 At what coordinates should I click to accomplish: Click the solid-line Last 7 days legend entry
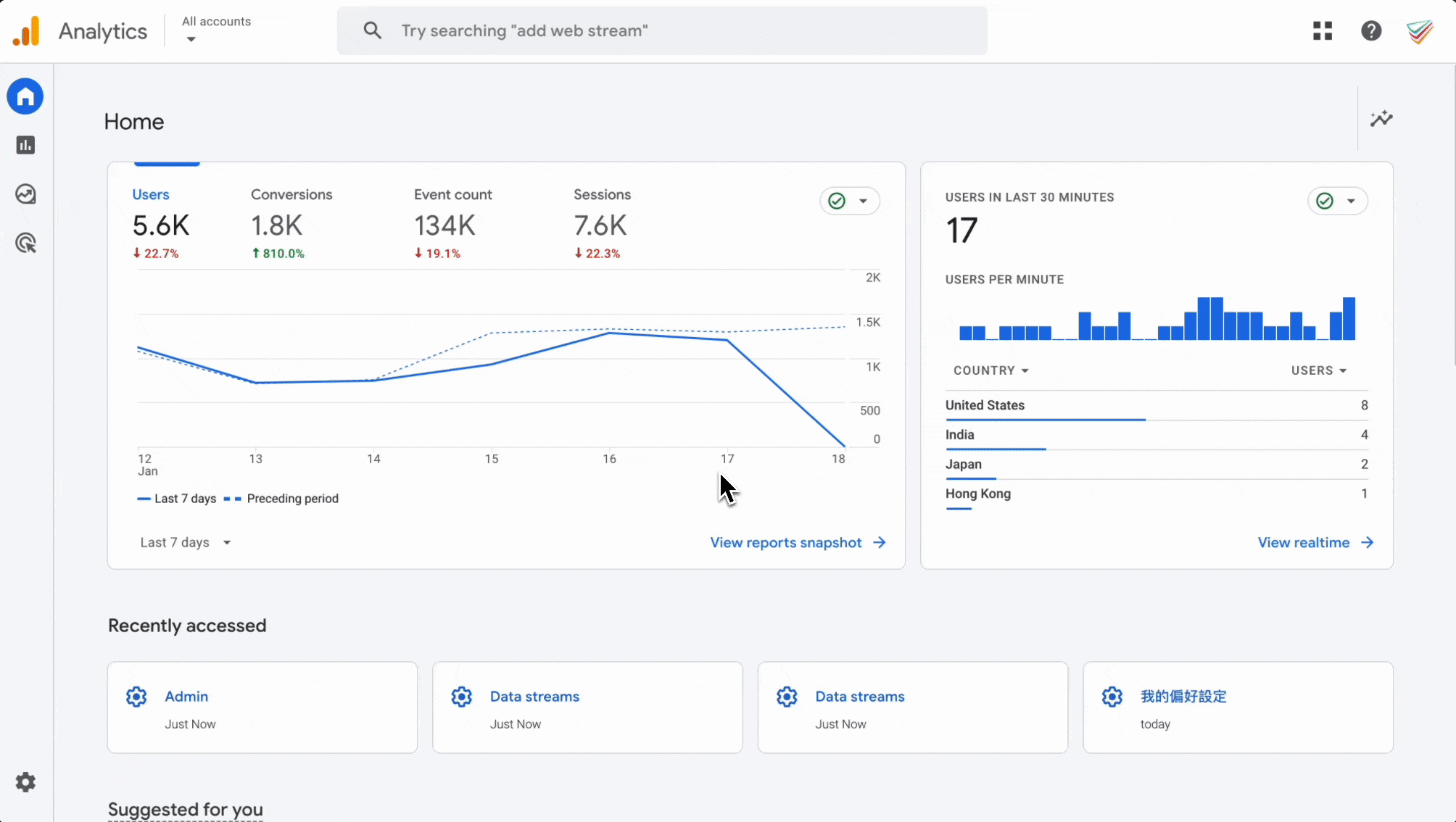pyautogui.click(x=177, y=499)
